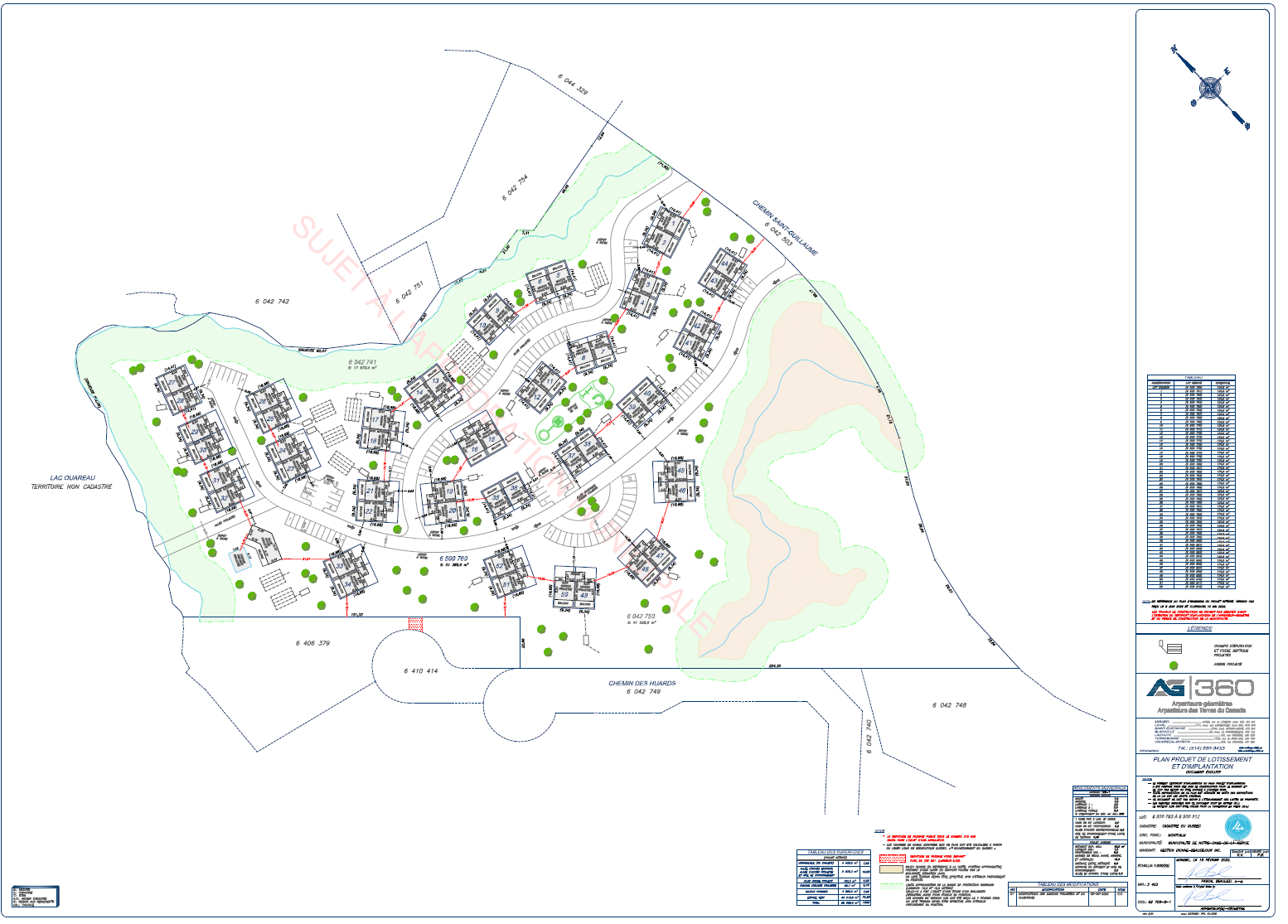Select the 'LÉGENDE' heading
The height and width of the screenshot is (924, 1288).
pos(1199,628)
